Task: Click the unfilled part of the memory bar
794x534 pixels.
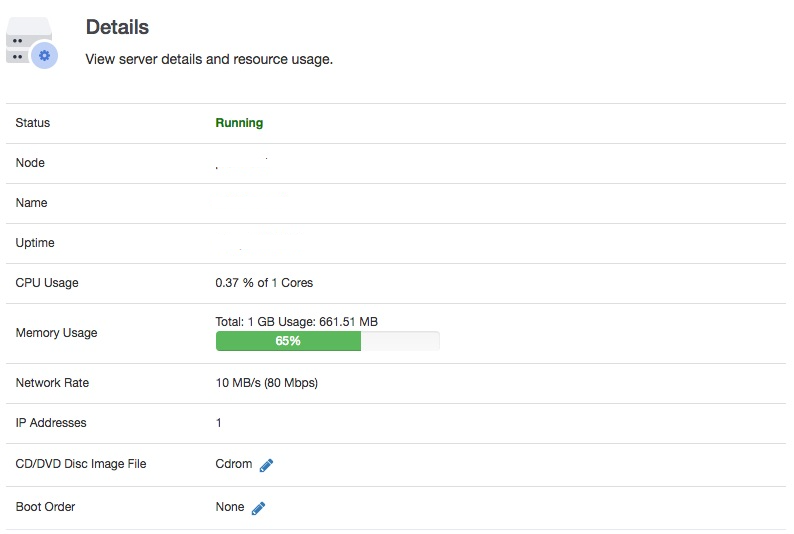Action: pos(399,341)
